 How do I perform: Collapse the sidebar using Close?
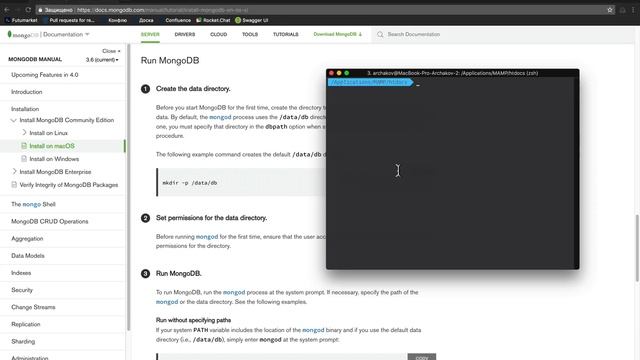[x=111, y=51]
